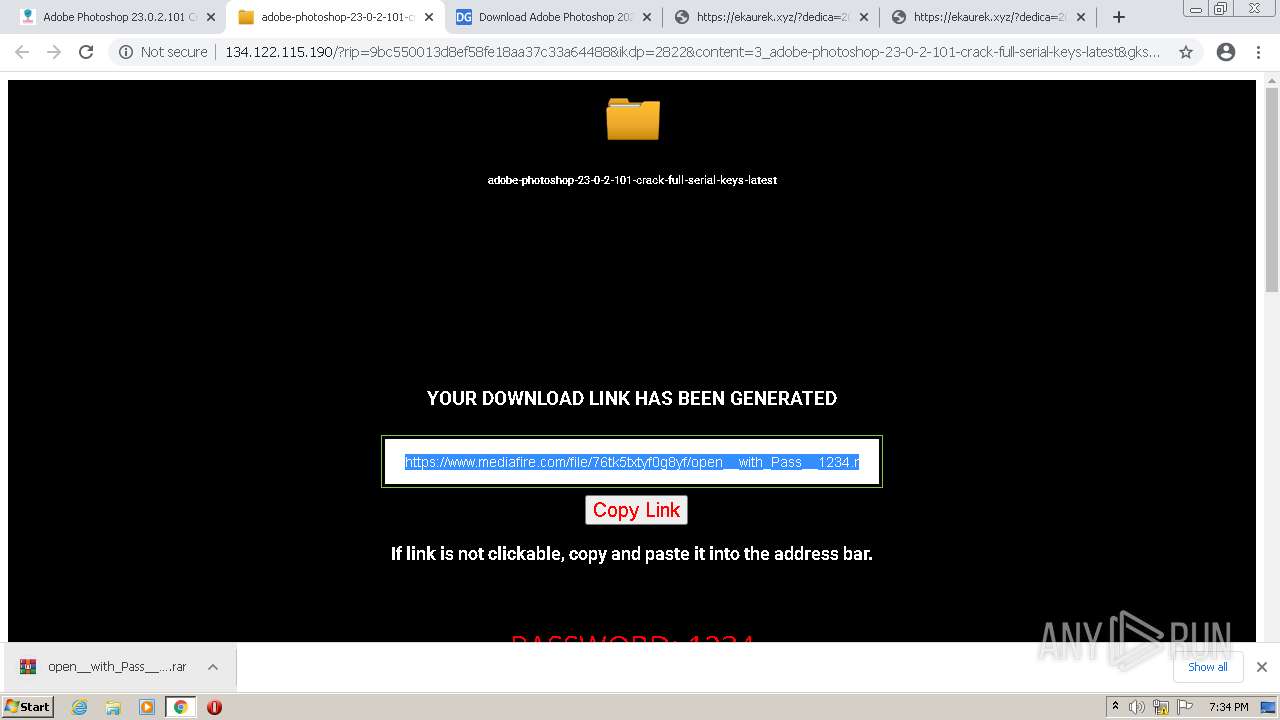Click Show all downloads button
Image resolution: width=1280 pixels, height=720 pixels.
coord(1208,667)
